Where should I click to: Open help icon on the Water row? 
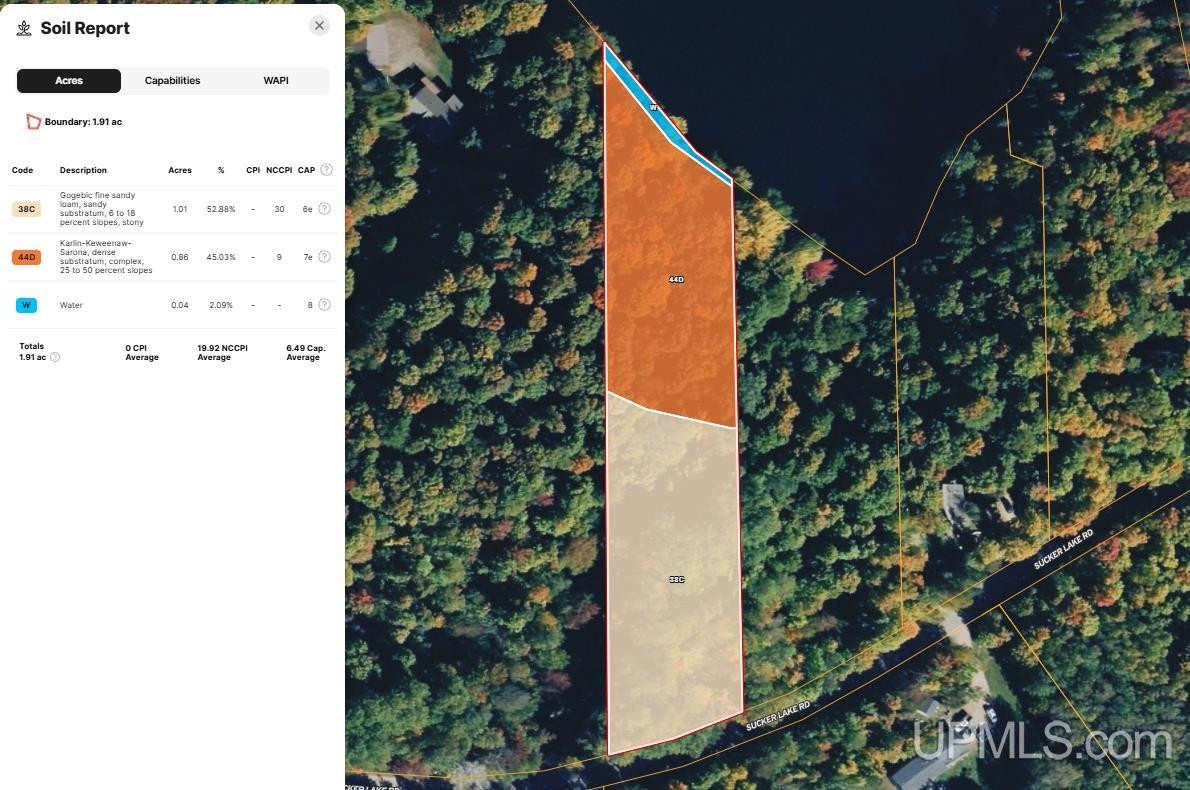pyautogui.click(x=324, y=304)
